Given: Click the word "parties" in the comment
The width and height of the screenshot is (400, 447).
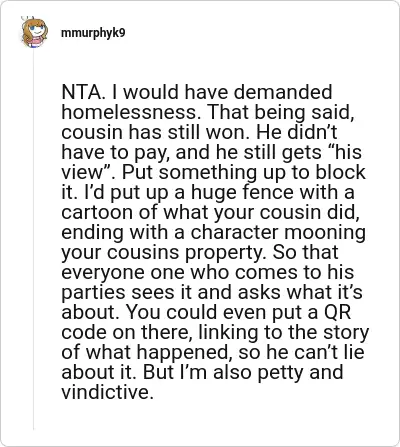Looking at the screenshot, I should (93, 292).
